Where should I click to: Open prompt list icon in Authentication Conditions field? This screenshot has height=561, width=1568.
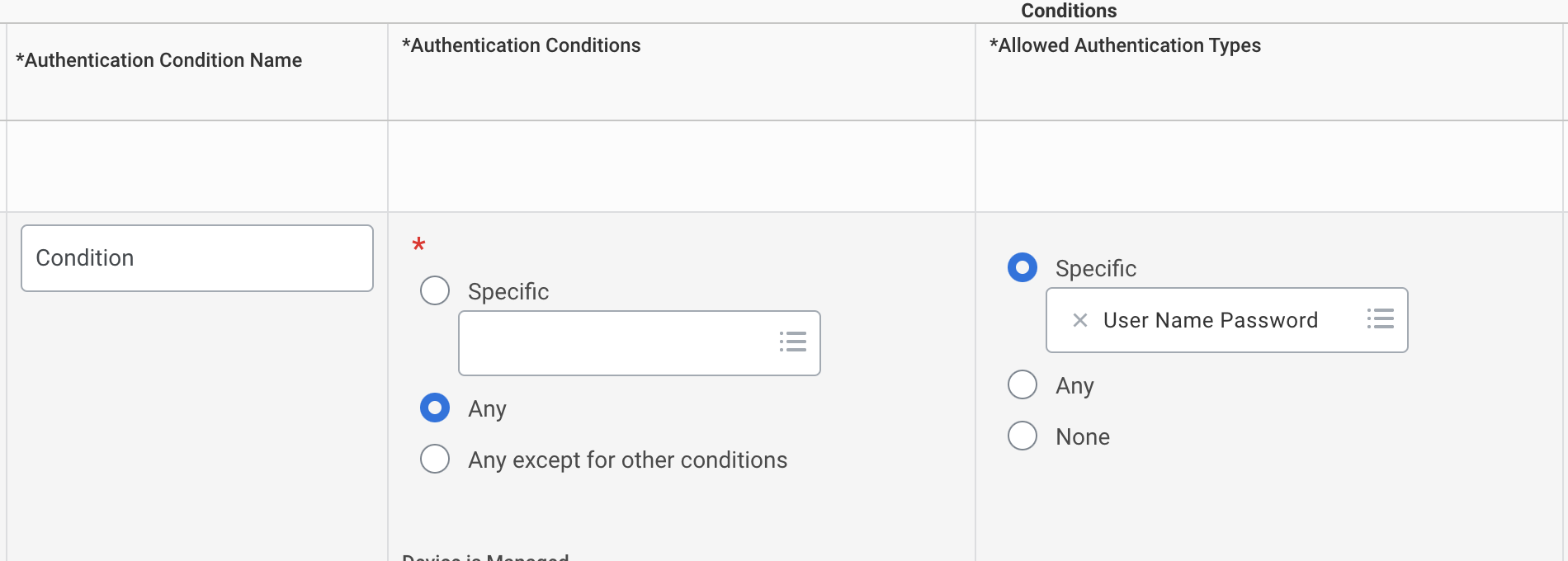793,342
